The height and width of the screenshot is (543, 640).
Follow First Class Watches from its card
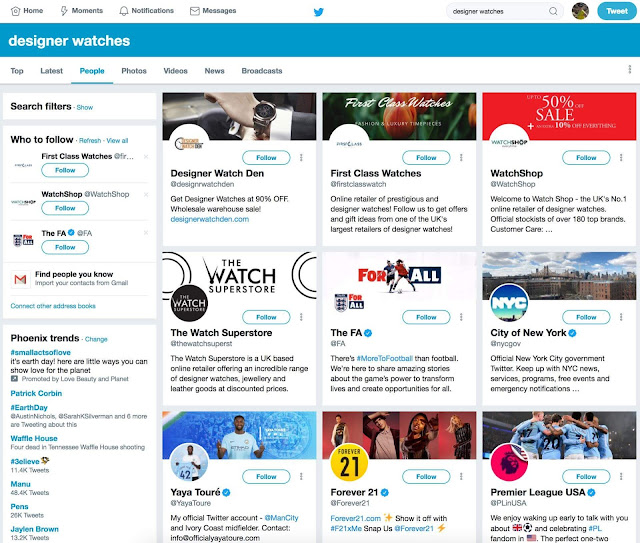(x=426, y=158)
